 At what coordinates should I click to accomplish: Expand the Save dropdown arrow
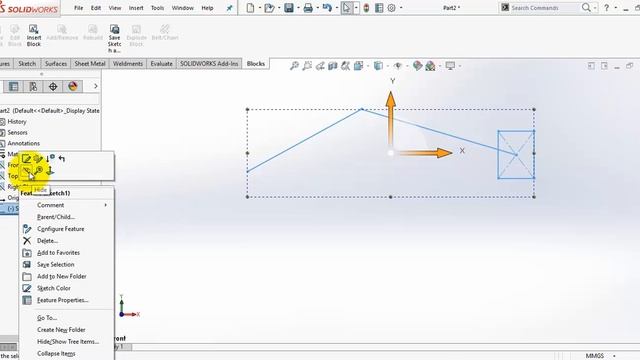298,8
